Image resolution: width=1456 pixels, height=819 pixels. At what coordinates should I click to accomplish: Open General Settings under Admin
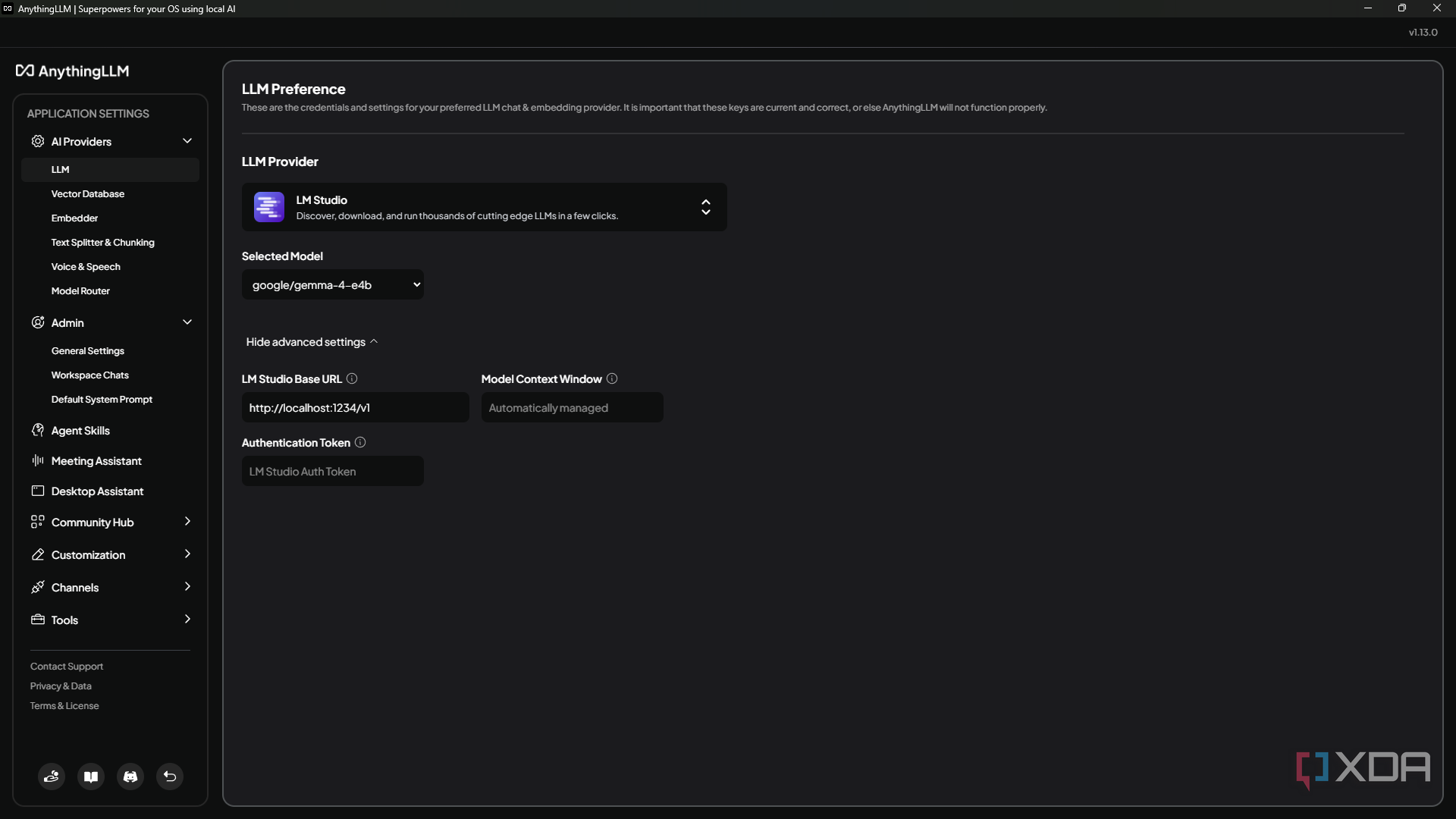(88, 351)
